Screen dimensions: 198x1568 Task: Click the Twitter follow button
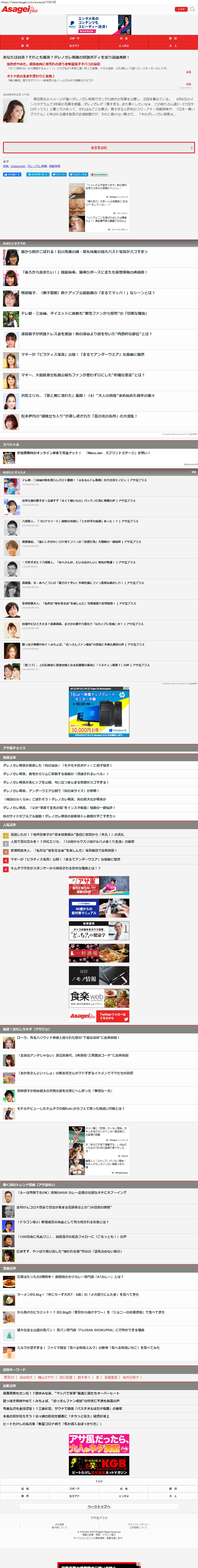click(79, 175)
